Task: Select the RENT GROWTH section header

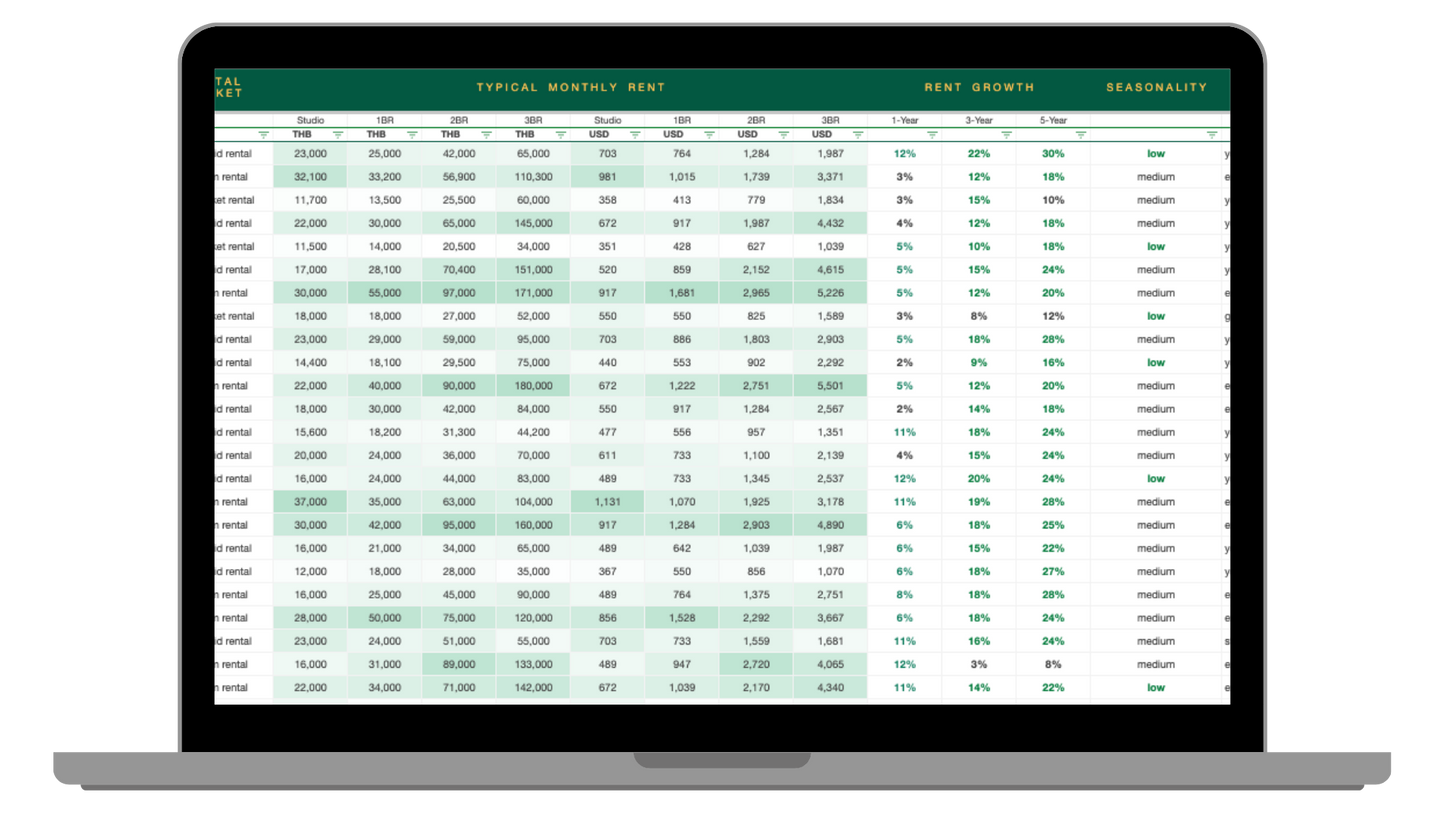Action: click(x=981, y=87)
